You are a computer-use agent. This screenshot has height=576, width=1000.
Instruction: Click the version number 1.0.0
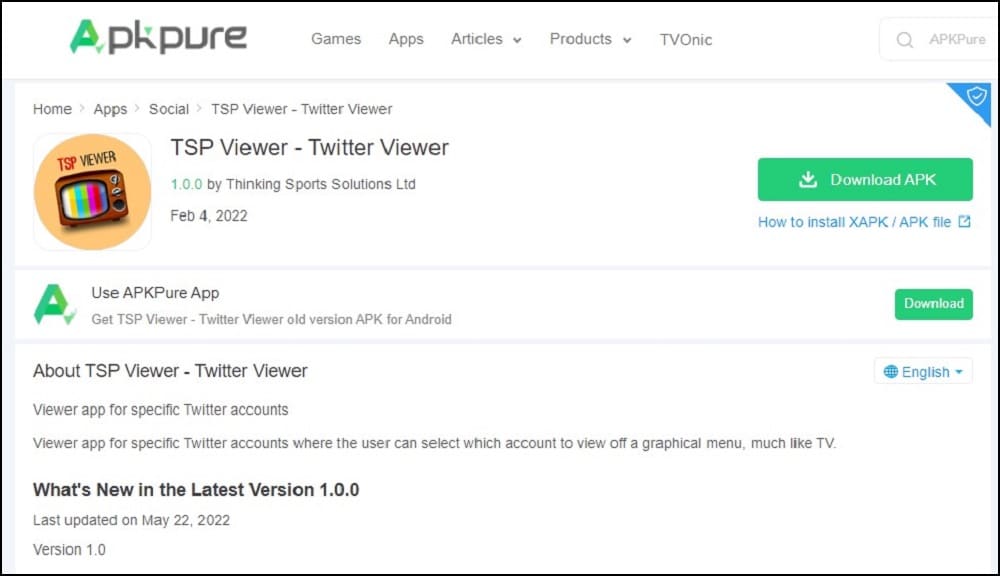[x=186, y=184]
